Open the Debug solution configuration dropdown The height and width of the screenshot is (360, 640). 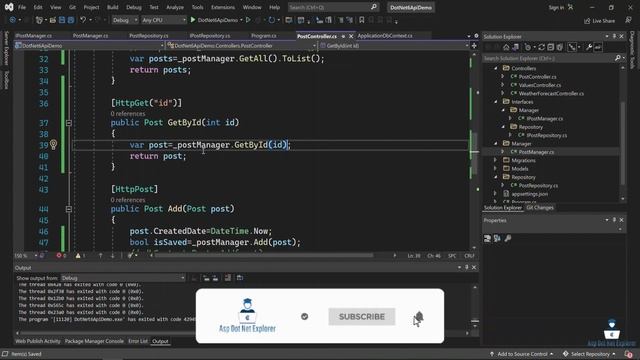pyautogui.click(x=125, y=20)
